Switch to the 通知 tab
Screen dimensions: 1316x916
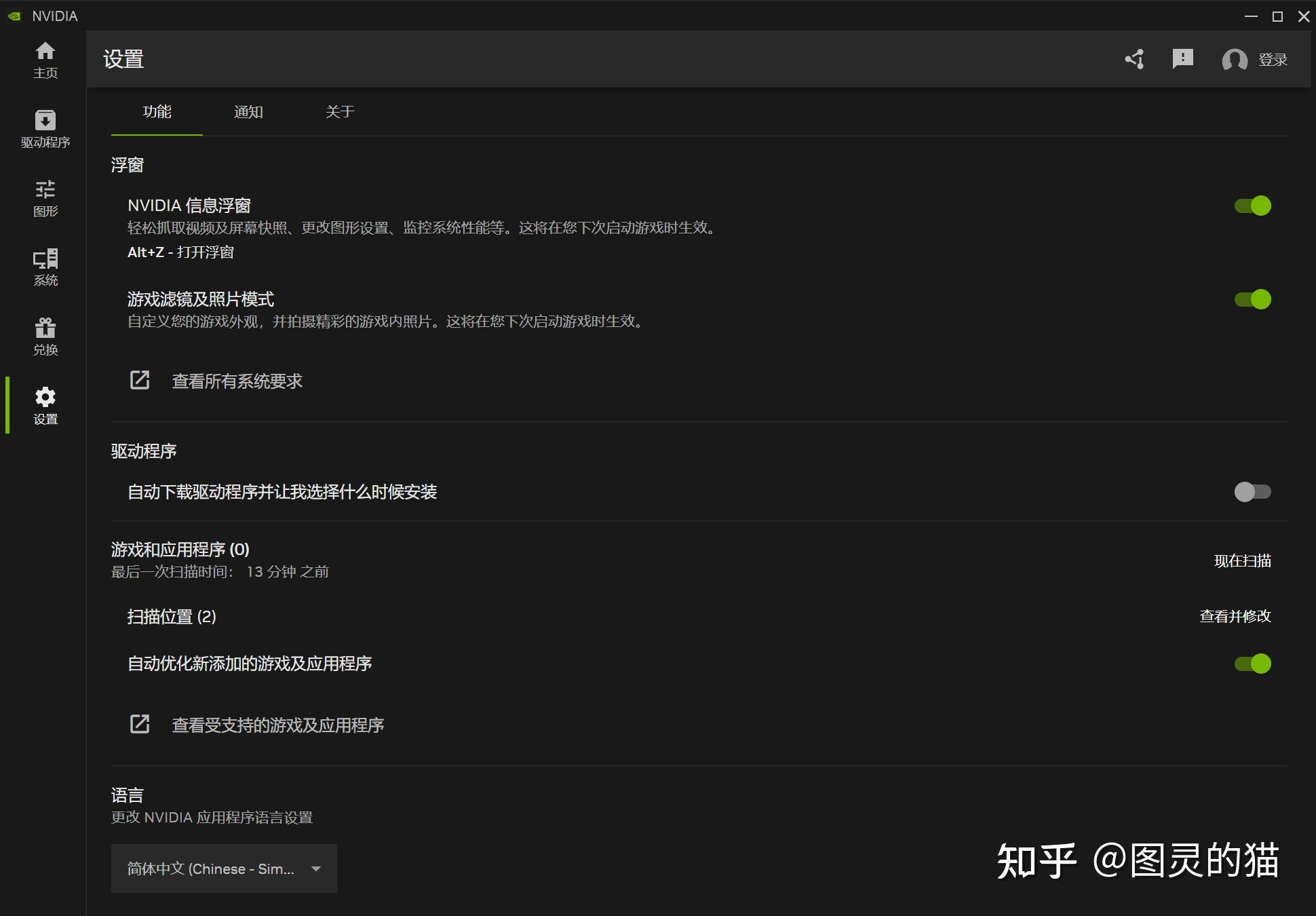click(248, 112)
